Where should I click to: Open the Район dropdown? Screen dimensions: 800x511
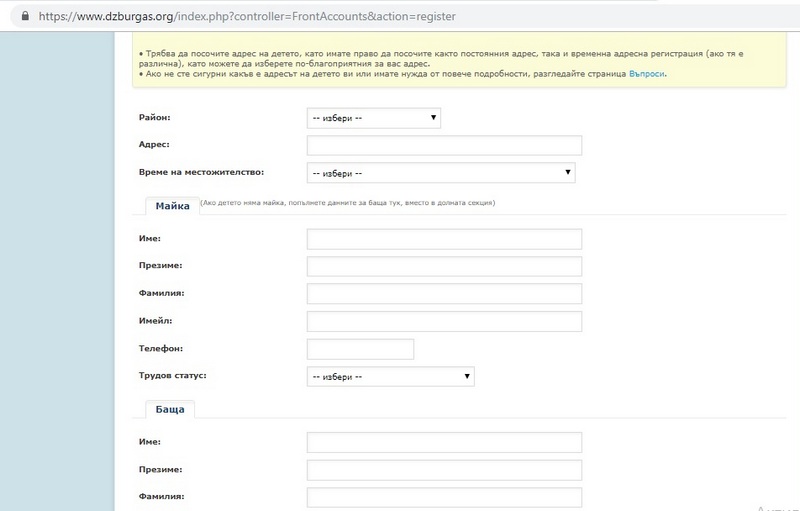point(373,118)
